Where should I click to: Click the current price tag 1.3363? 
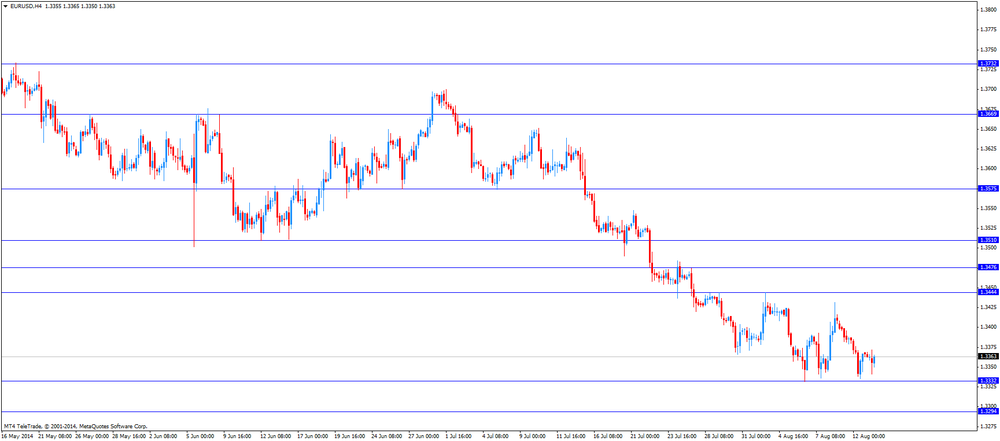[988, 356]
